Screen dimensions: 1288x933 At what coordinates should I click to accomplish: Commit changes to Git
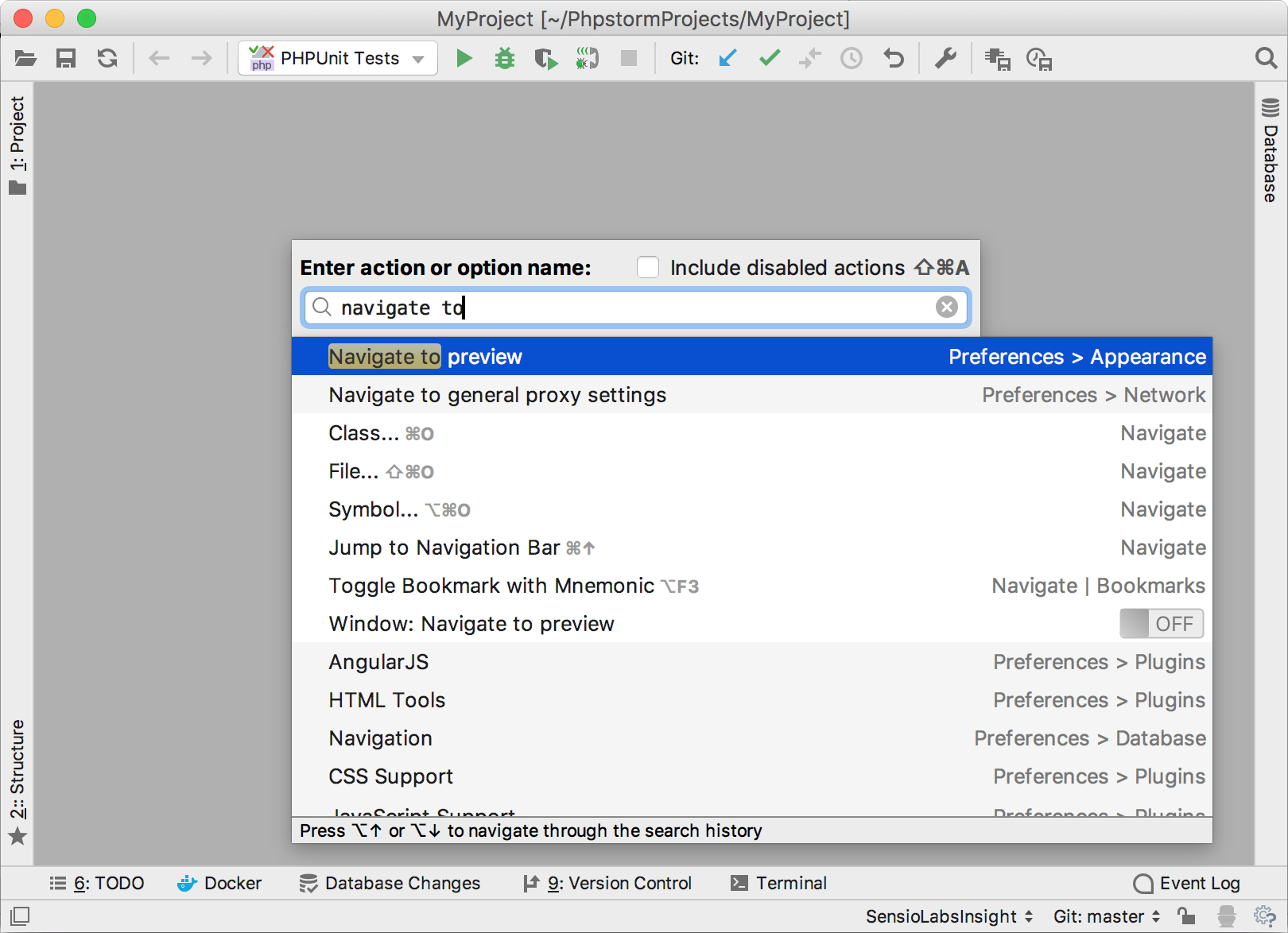[769, 57]
